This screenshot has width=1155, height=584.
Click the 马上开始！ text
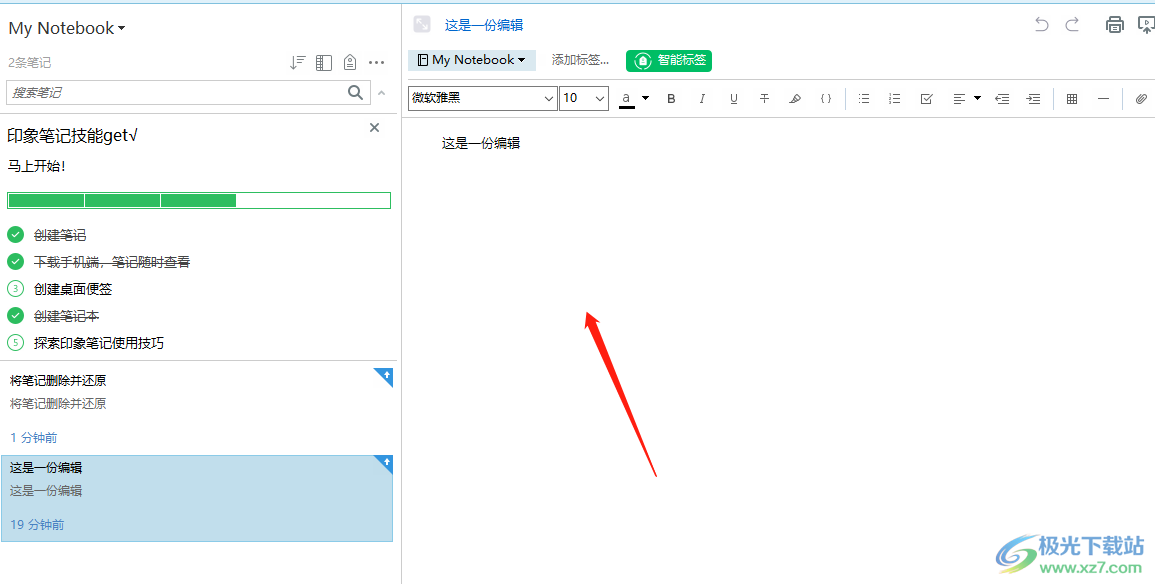pyautogui.click(x=37, y=166)
